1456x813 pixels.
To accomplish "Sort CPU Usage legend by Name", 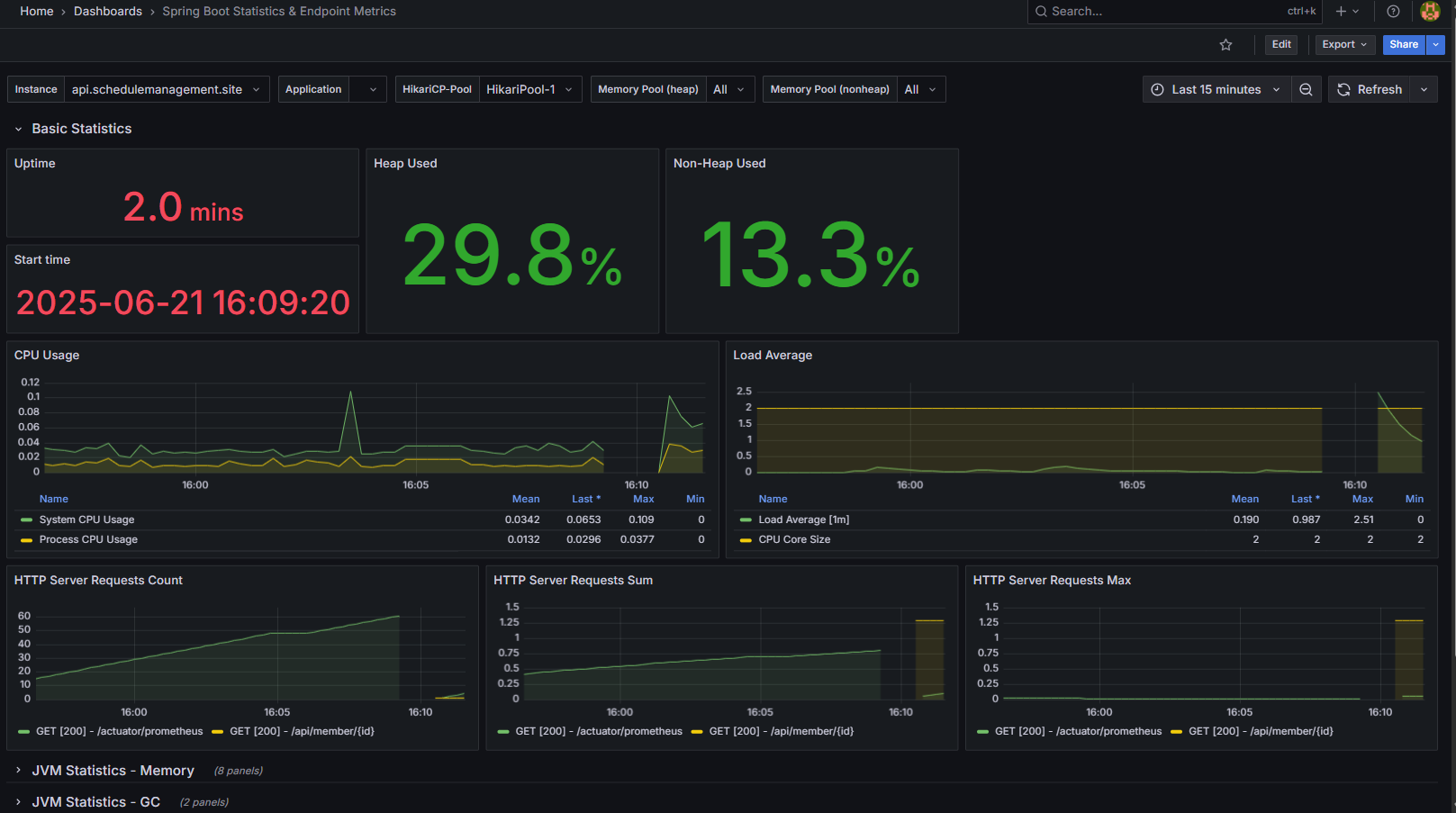I will (x=54, y=499).
